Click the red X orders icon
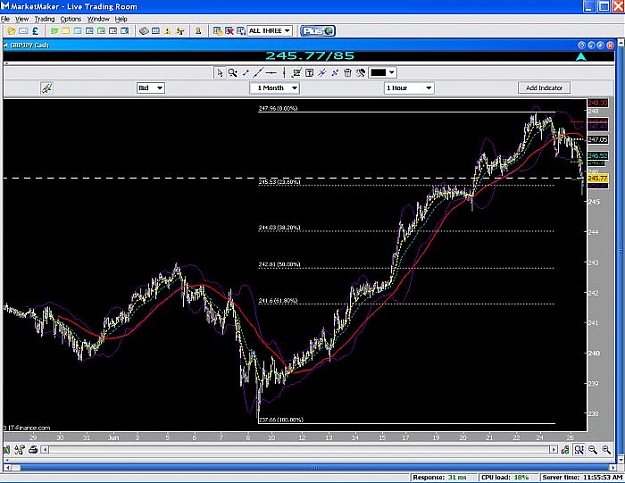This screenshot has height=483, width=625. [x=229, y=31]
